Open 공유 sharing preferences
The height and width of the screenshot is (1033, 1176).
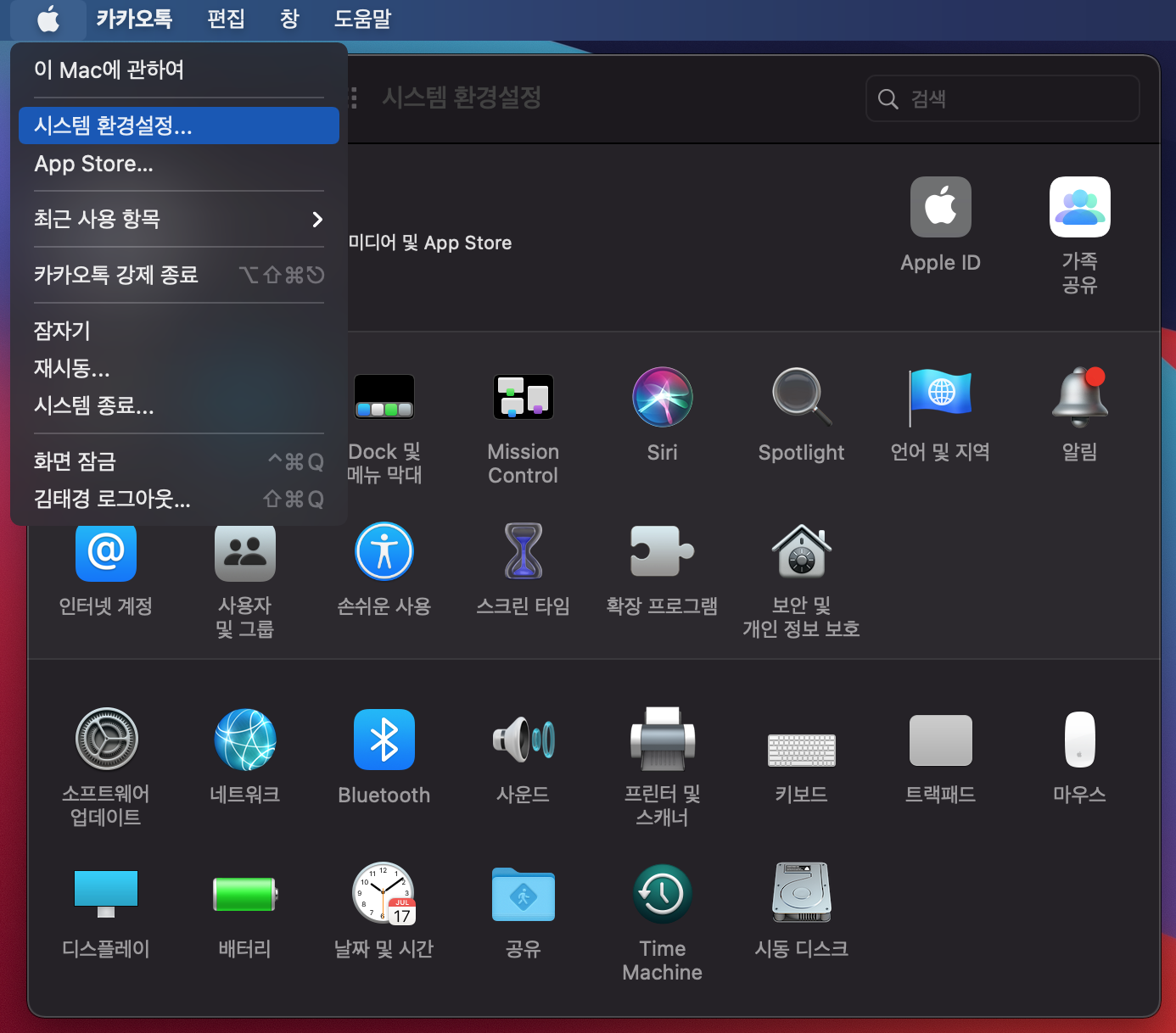pos(524,912)
